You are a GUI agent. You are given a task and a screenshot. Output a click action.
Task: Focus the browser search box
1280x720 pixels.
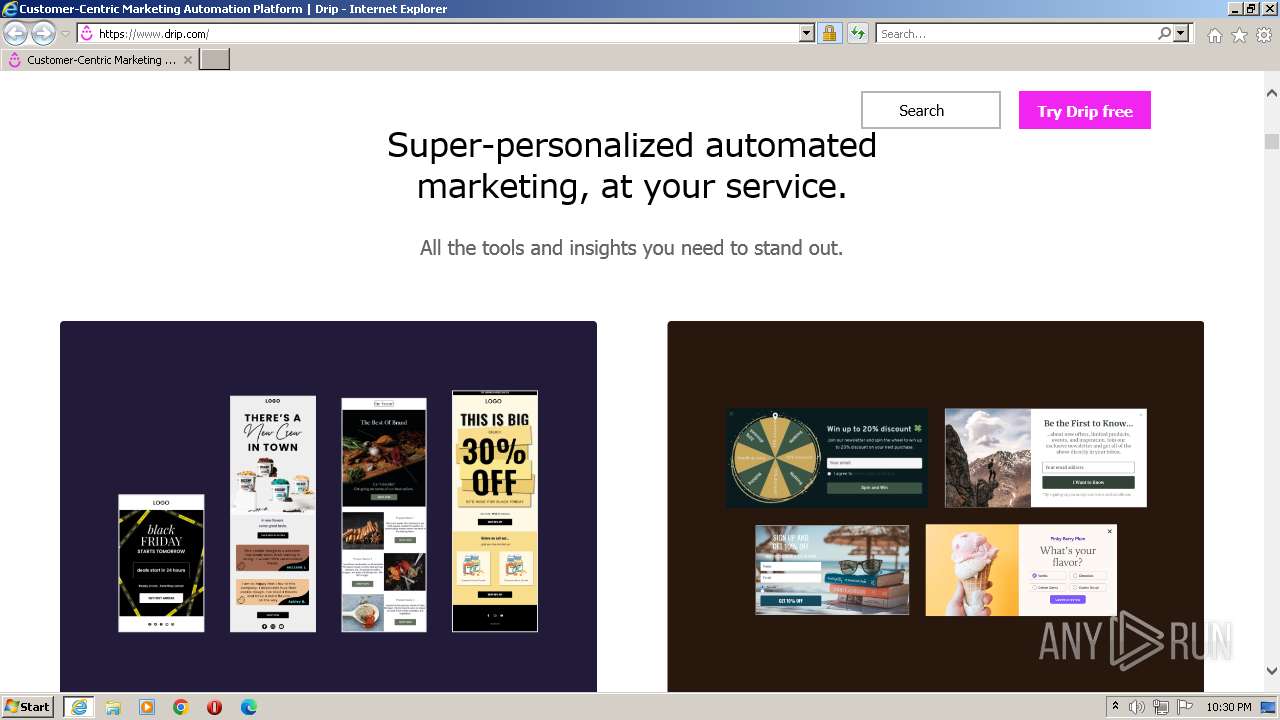coord(1017,33)
